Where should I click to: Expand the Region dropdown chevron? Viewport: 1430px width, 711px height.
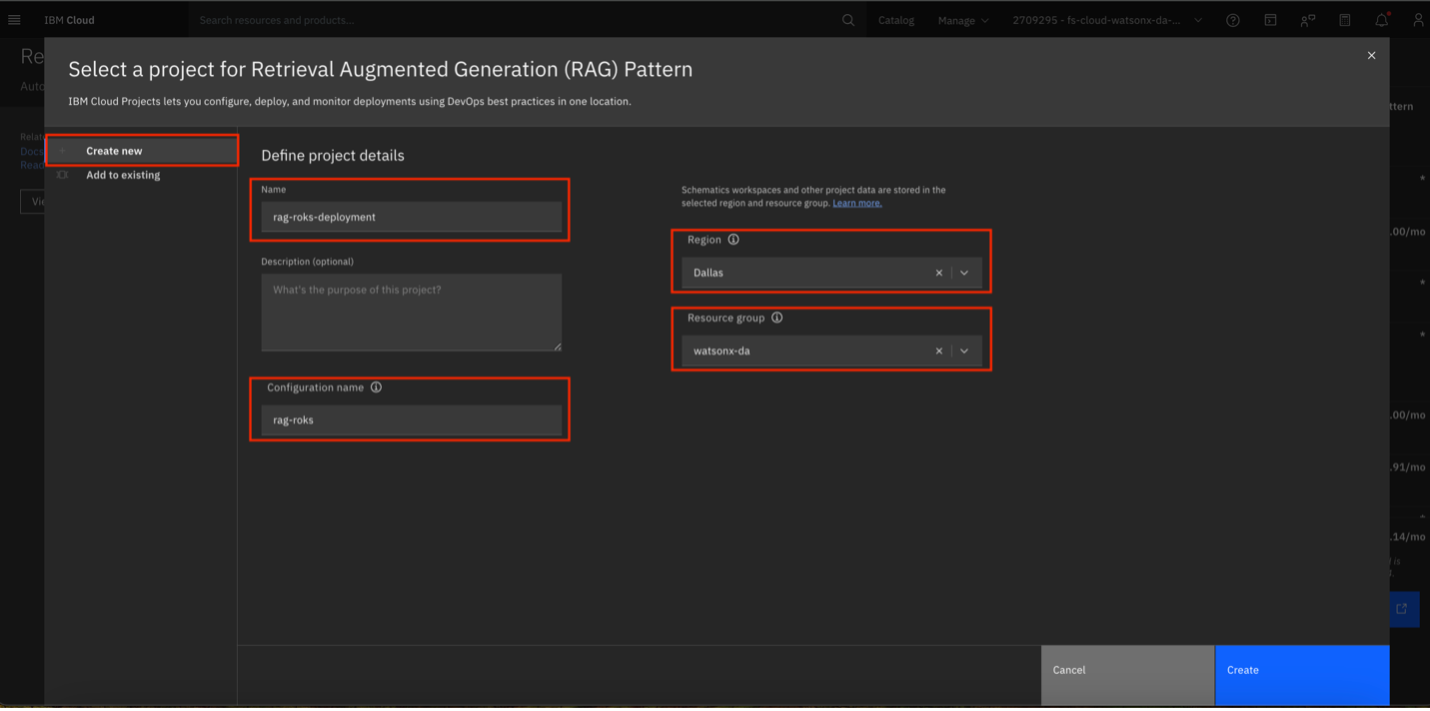(x=964, y=273)
